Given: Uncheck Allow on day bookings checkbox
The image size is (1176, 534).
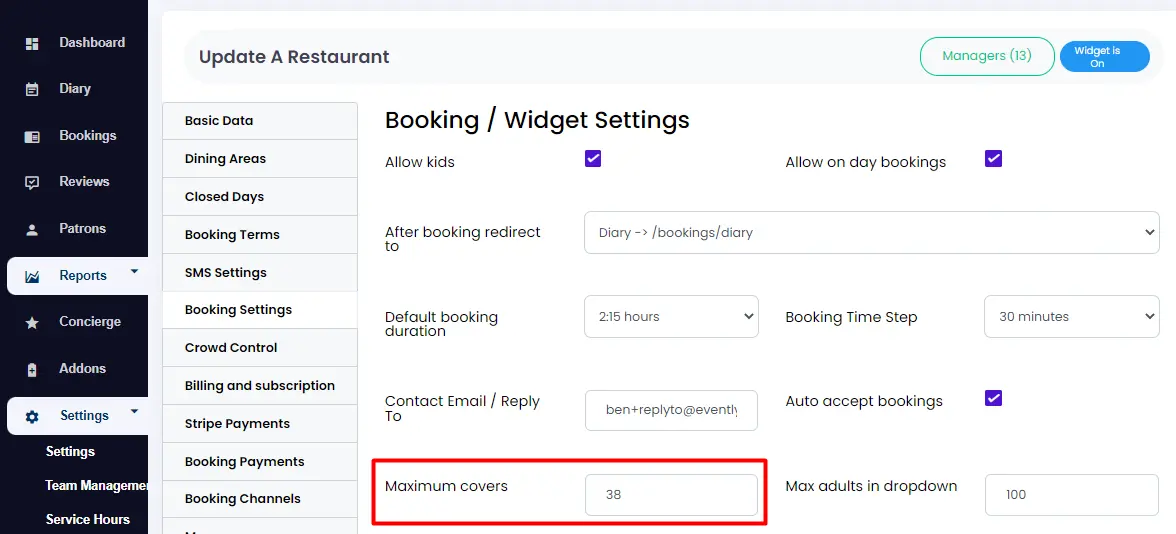Looking at the screenshot, I should (x=993, y=158).
